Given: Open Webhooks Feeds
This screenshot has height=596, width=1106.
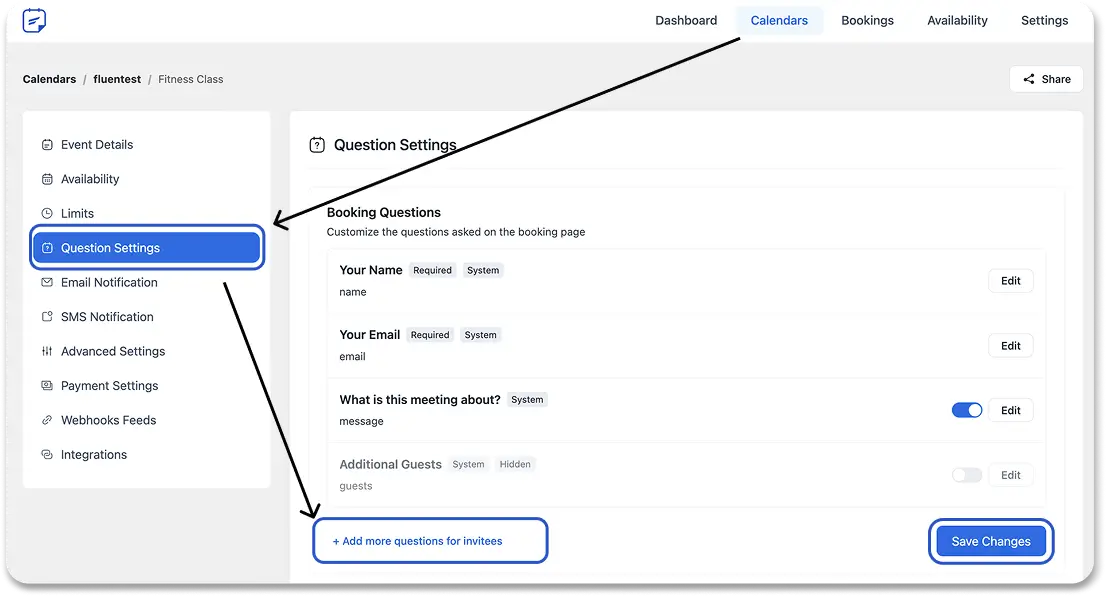Looking at the screenshot, I should coord(146,420).
